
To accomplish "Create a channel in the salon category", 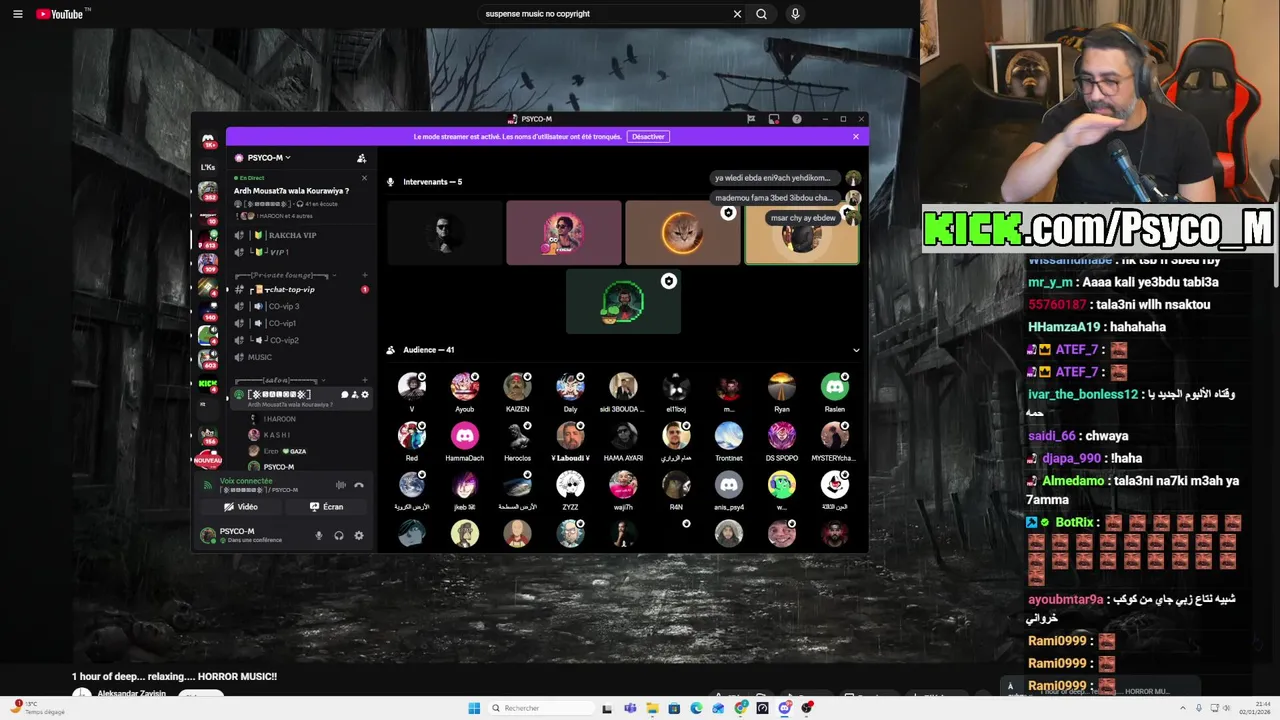I will click(x=364, y=380).
